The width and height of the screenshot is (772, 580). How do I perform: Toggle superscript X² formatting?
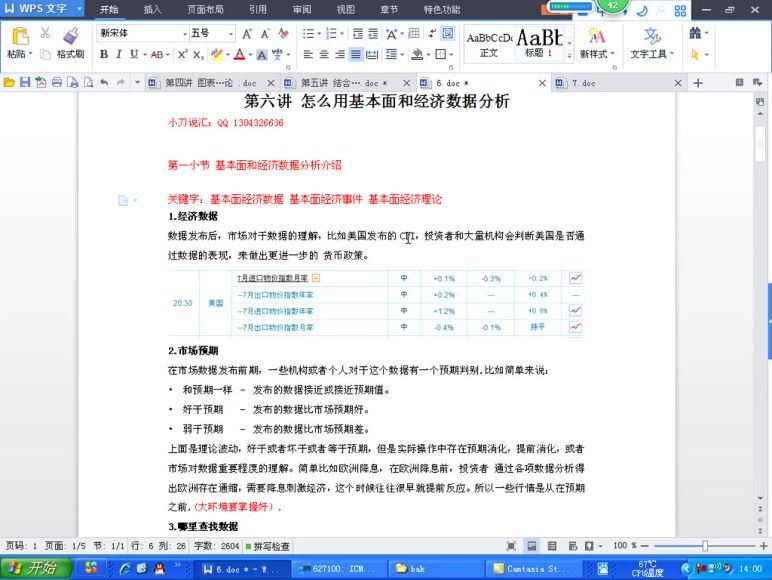pyautogui.click(x=183, y=54)
